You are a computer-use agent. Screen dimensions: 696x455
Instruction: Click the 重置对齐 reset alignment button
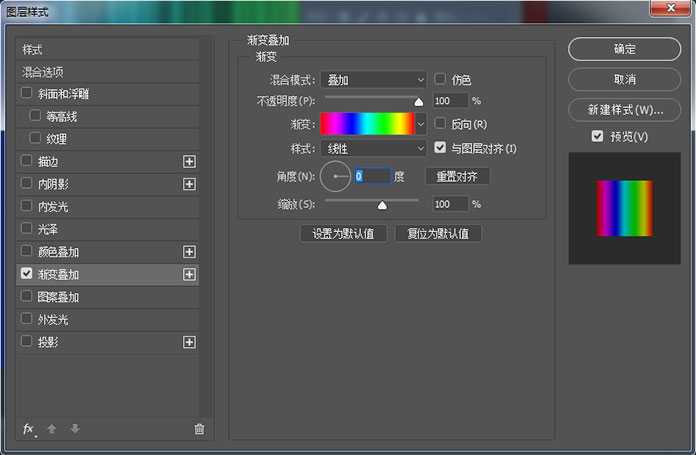click(x=457, y=176)
